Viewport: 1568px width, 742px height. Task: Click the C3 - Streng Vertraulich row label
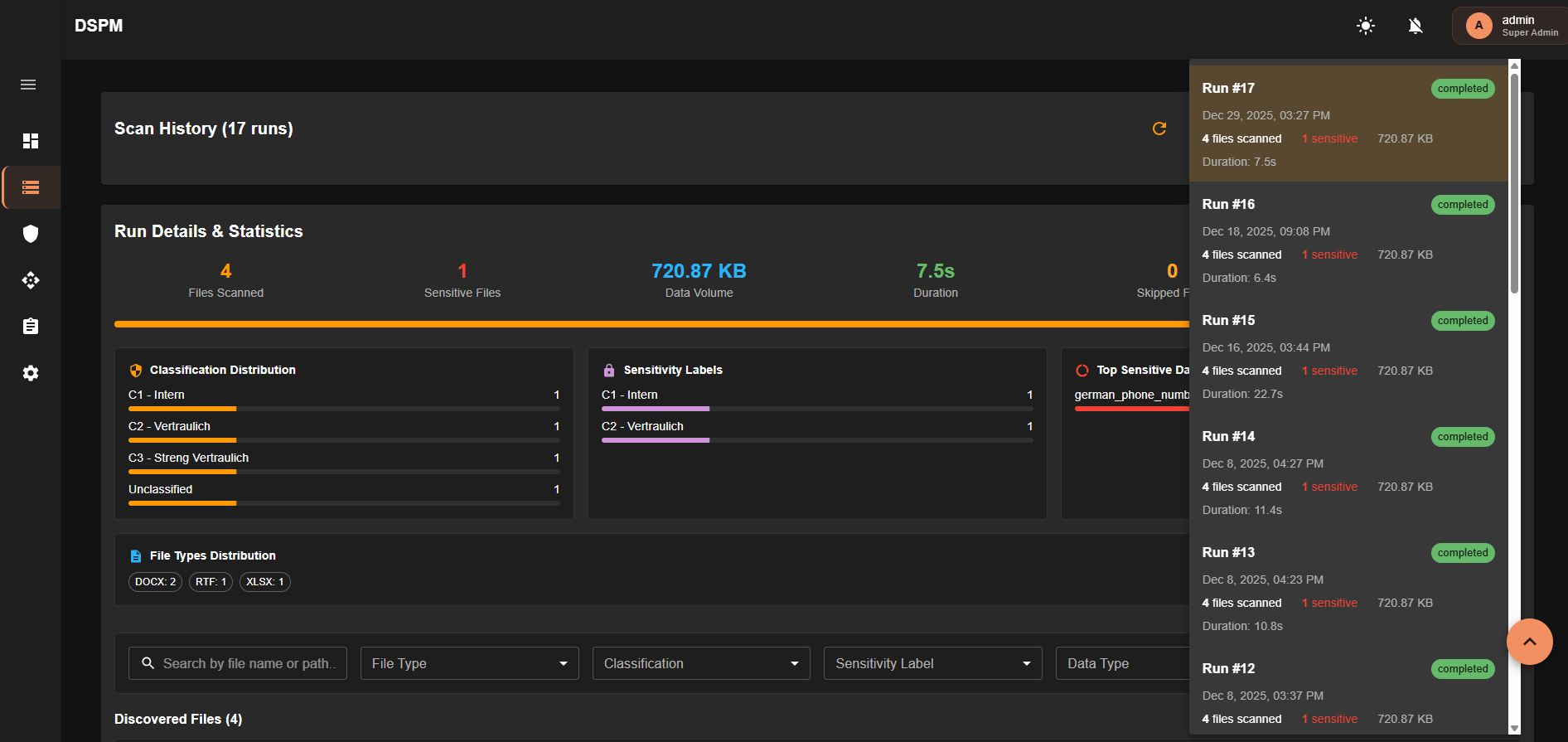(x=188, y=458)
